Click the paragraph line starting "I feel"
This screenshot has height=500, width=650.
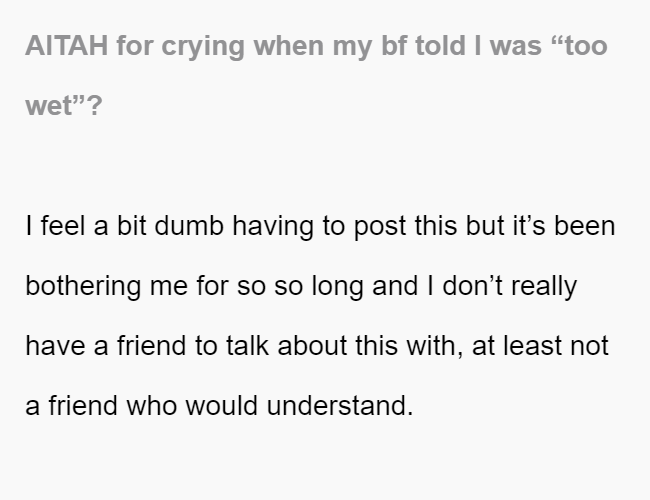tap(320, 226)
